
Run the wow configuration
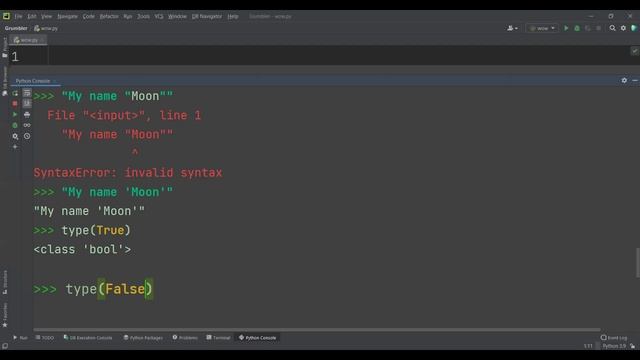[566, 28]
